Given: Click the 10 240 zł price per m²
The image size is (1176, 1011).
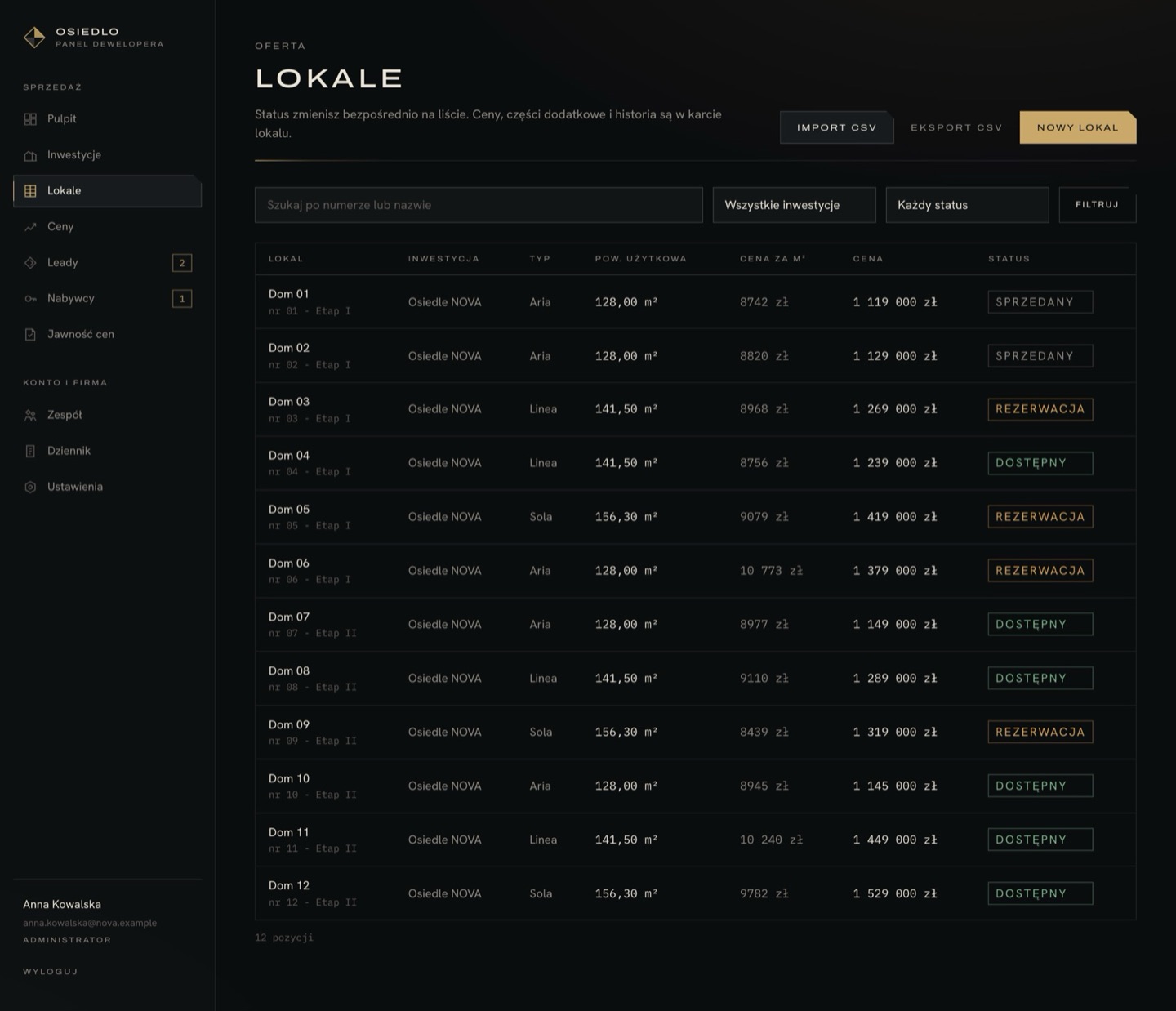Looking at the screenshot, I should 771,840.
